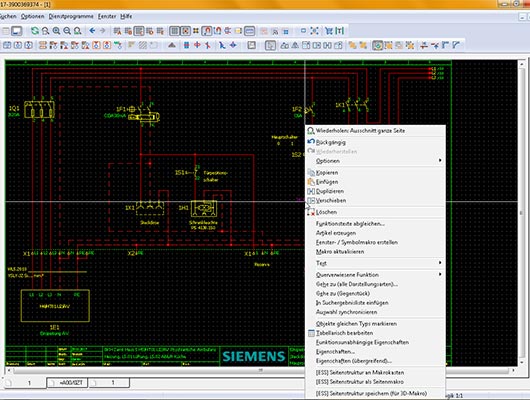Choose Verschieben from the context menu
The image size is (530, 400).
tap(375, 201)
